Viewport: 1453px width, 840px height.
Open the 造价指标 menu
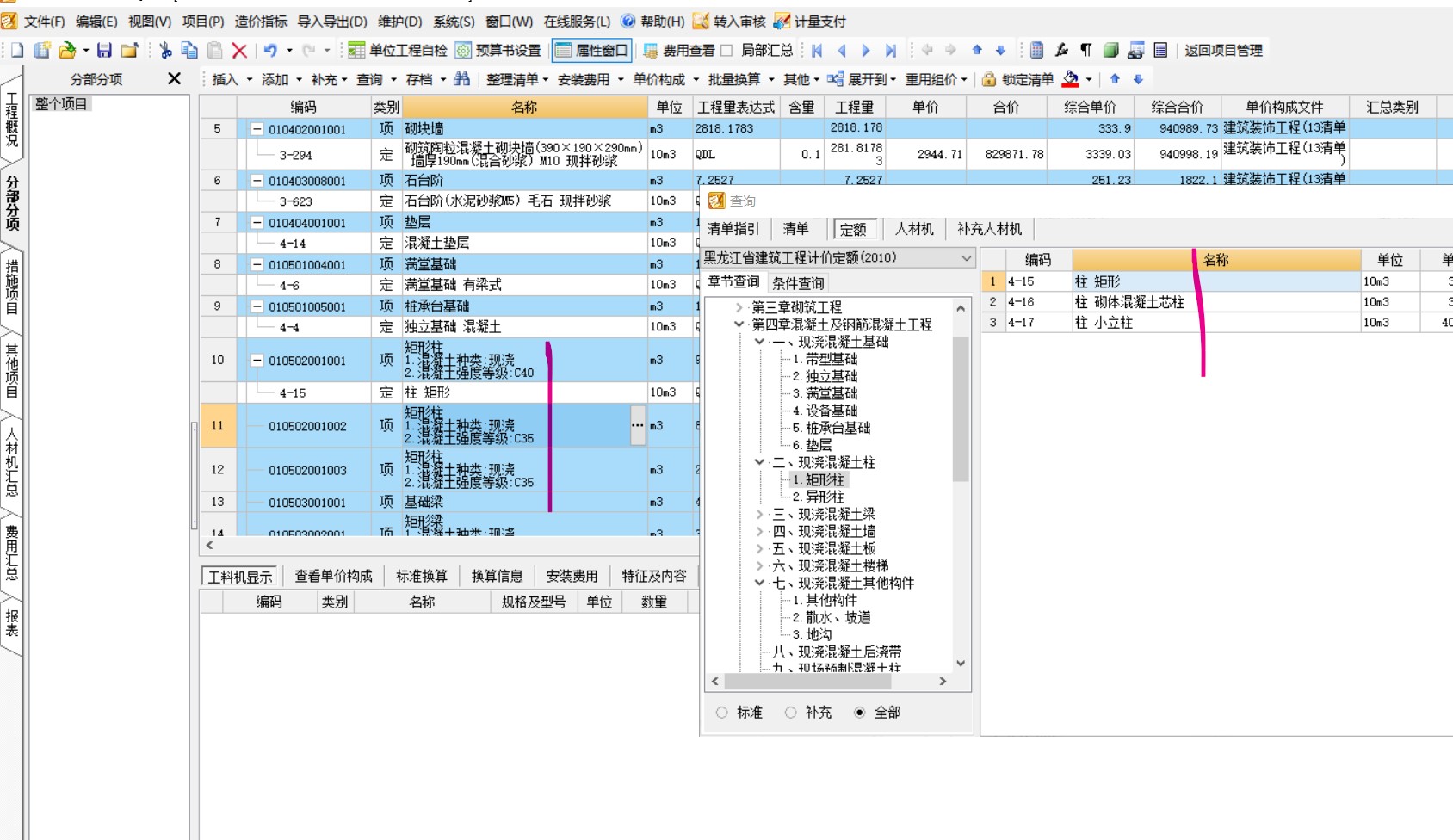tap(261, 22)
